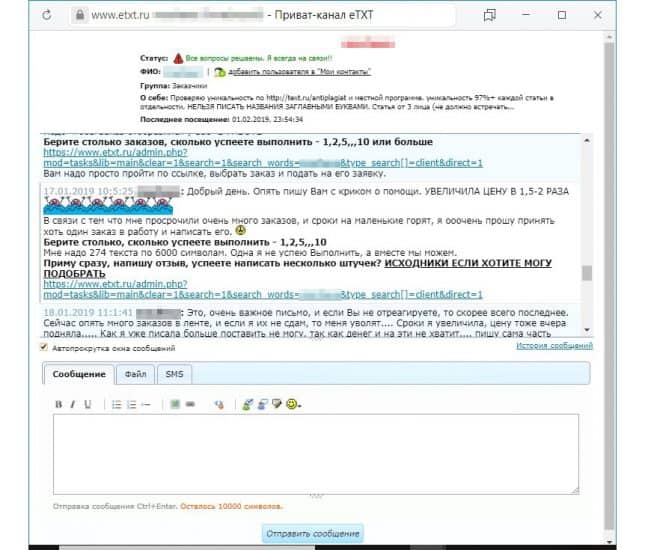
Task: Insert bulleted list in editor
Action: pos(116,405)
